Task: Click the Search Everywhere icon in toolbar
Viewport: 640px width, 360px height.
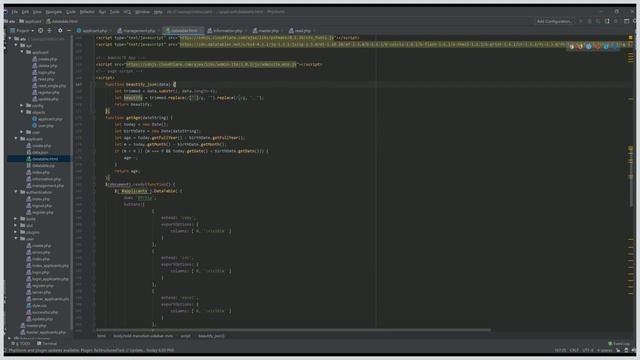Action: pyautogui.click(x=635, y=21)
